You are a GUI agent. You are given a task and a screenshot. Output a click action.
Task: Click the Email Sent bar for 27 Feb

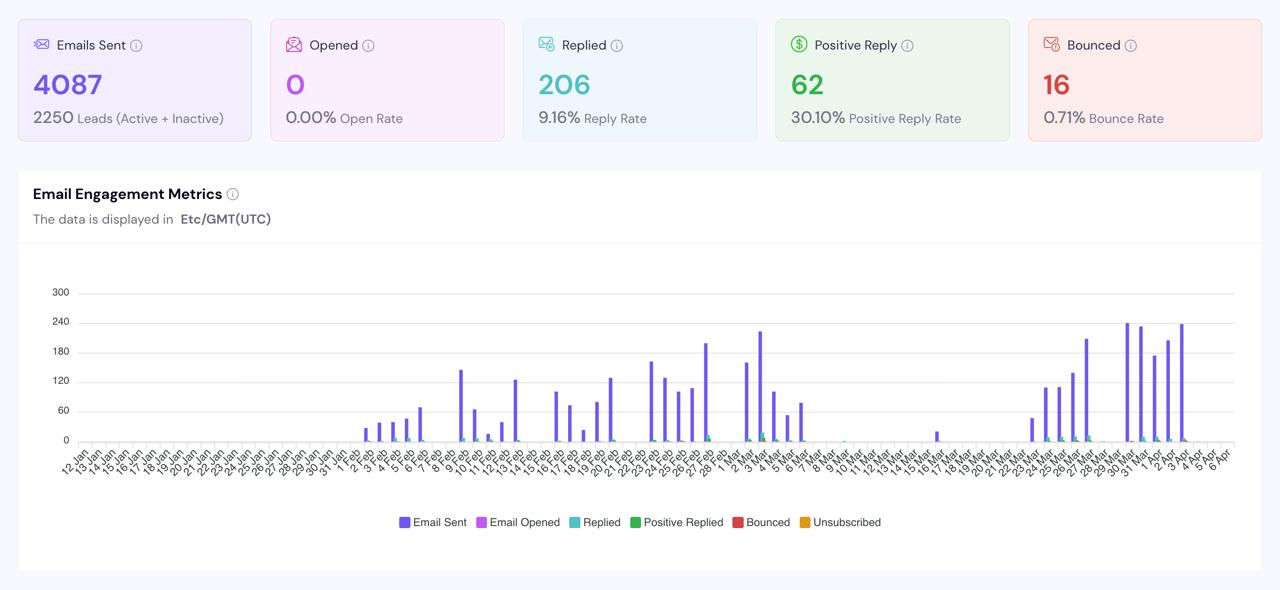coord(706,392)
